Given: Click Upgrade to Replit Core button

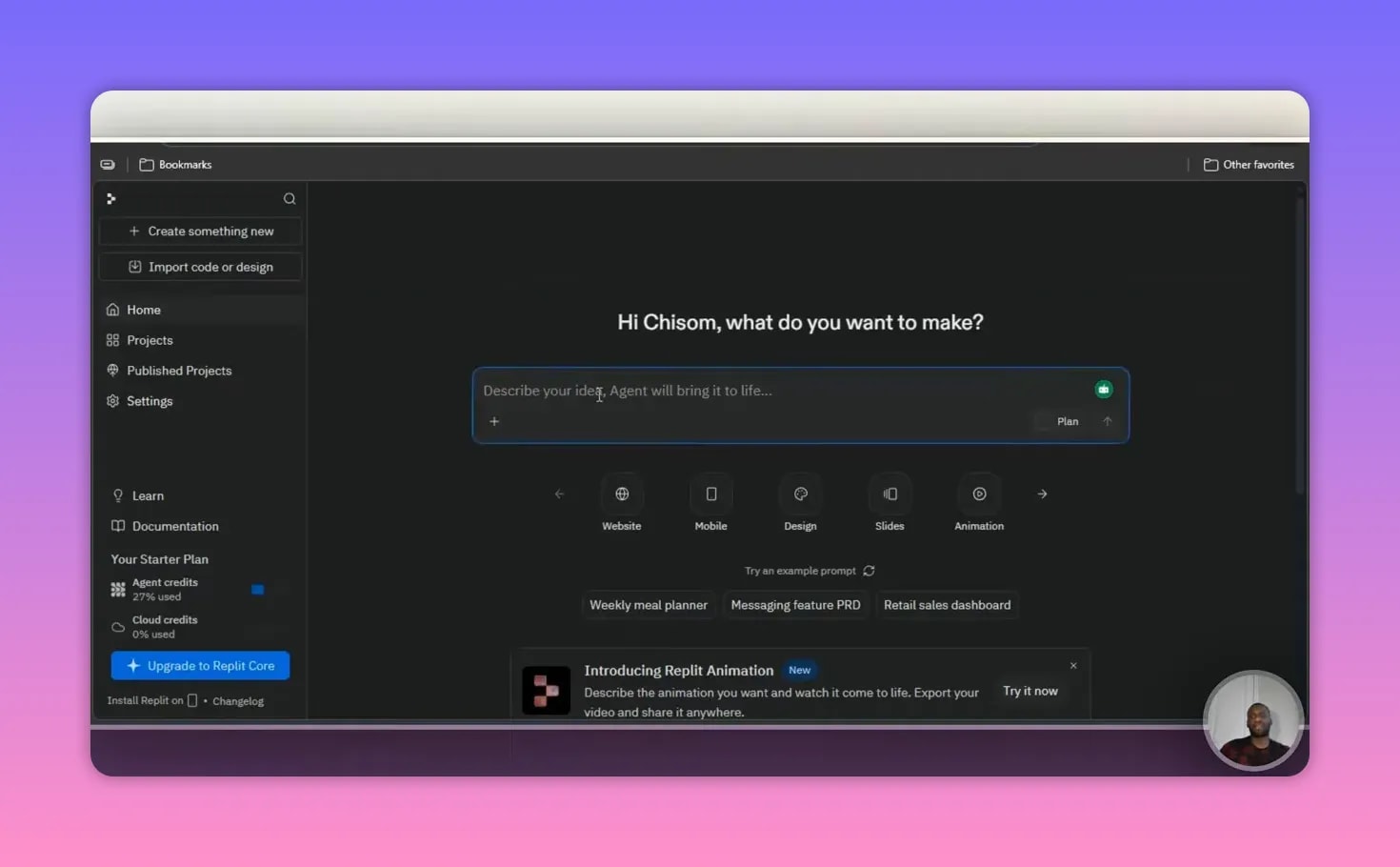Looking at the screenshot, I should 200,666.
